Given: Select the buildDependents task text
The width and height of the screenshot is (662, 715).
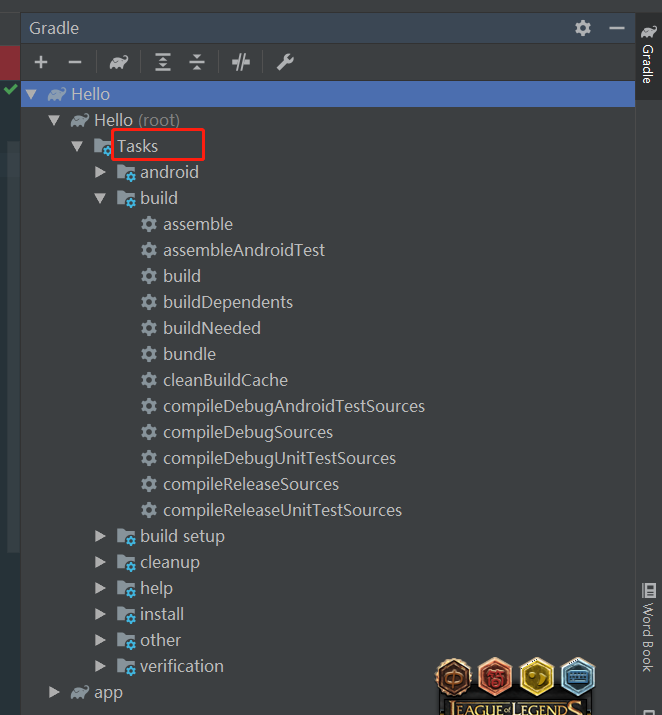Looking at the screenshot, I should point(228,302).
